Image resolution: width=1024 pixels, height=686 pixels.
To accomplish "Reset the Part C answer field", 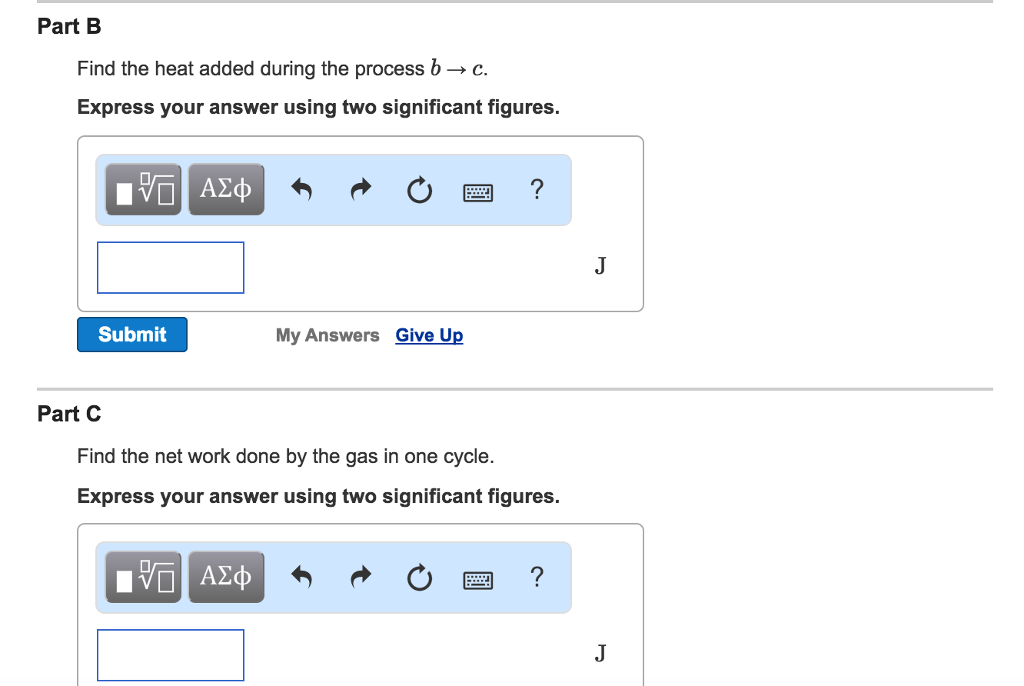I will pyautogui.click(x=419, y=577).
